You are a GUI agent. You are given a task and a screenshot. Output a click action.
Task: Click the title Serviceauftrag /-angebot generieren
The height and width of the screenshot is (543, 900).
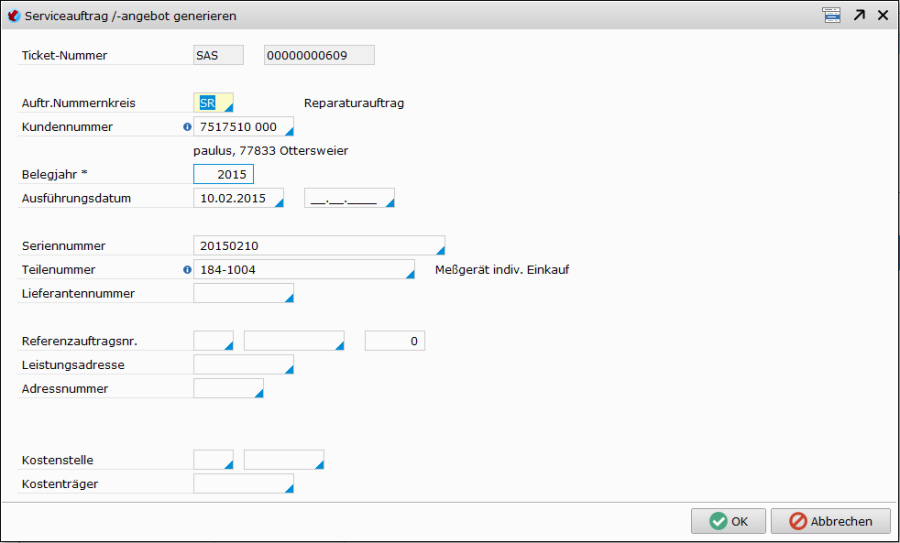(x=130, y=16)
